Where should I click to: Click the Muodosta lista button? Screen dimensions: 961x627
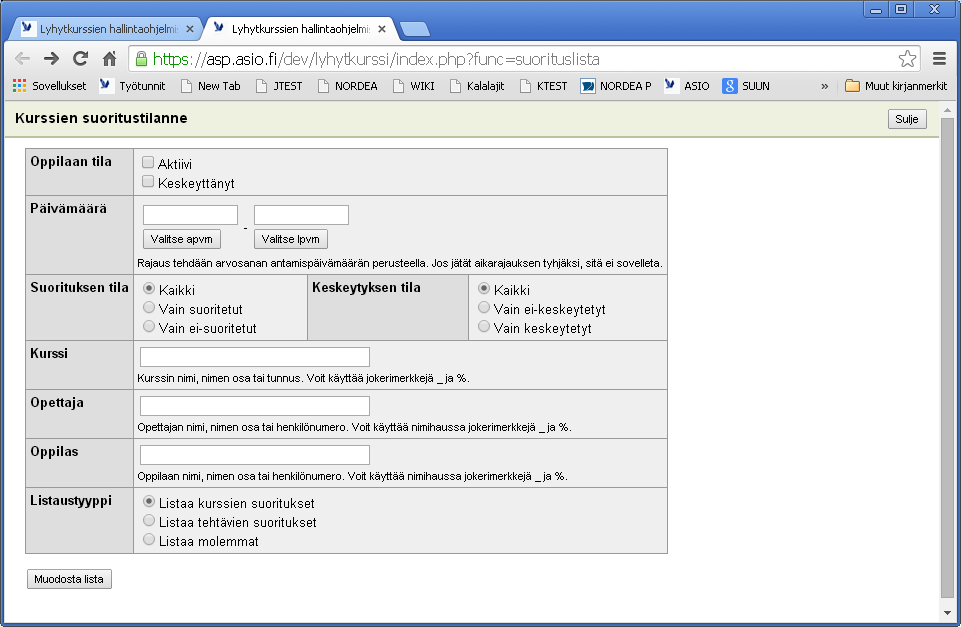tap(69, 579)
